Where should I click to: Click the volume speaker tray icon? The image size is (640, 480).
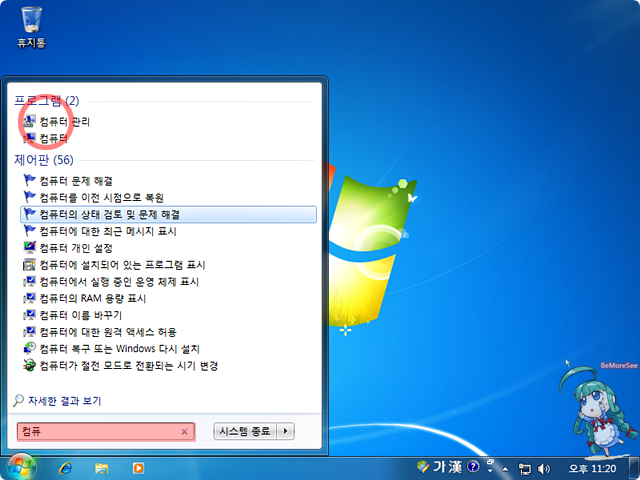tap(545, 467)
